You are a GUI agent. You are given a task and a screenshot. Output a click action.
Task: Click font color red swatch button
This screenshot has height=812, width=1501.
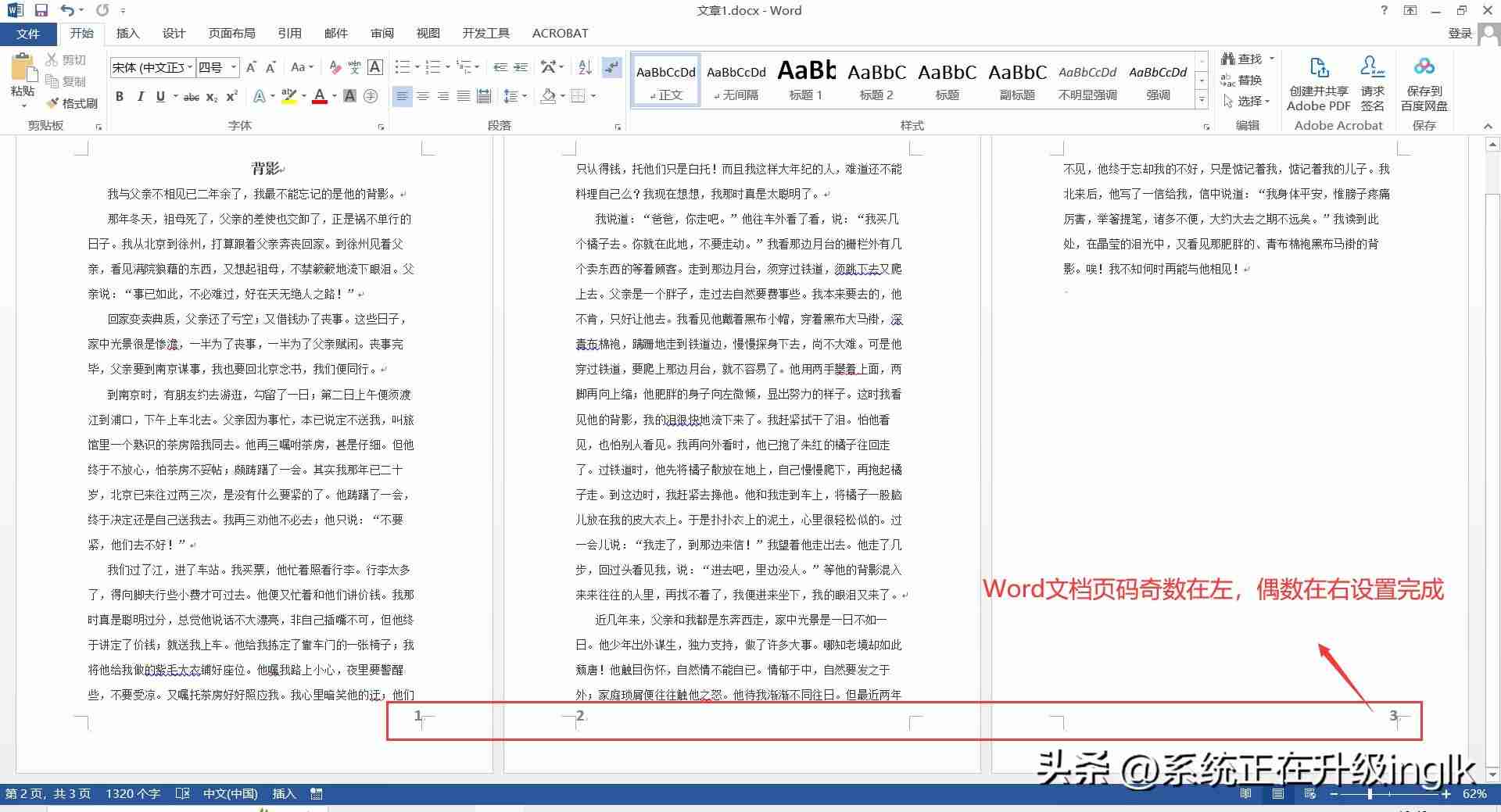319,97
